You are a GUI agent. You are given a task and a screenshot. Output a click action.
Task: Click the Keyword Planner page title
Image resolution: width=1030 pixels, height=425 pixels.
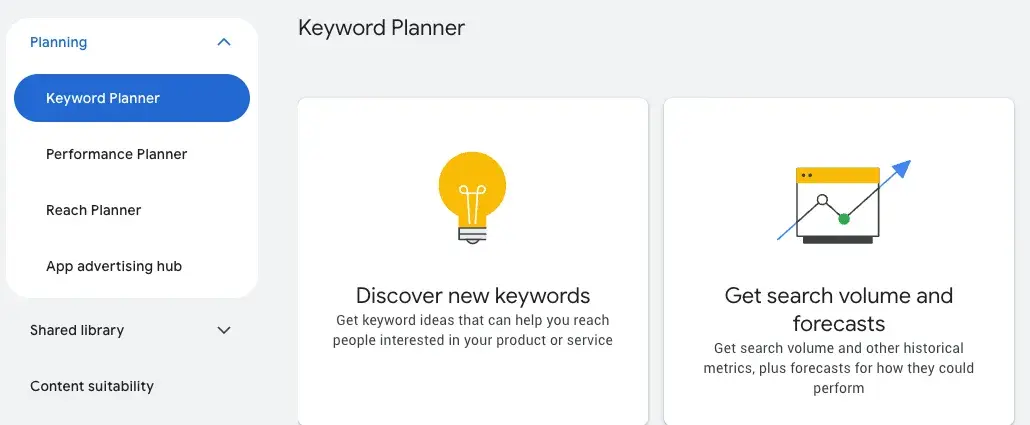point(381,28)
